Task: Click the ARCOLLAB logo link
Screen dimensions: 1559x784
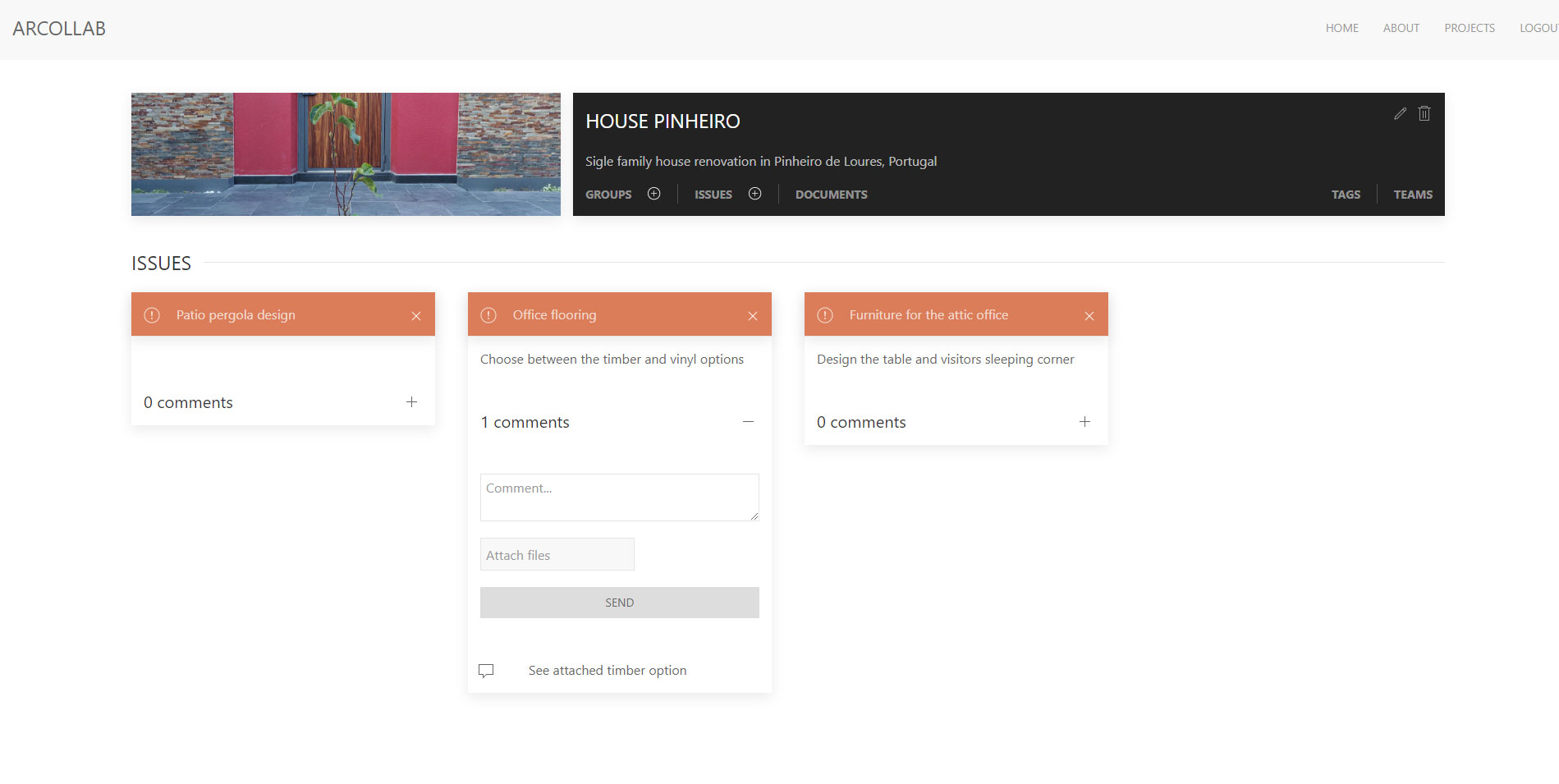Action: point(59,29)
